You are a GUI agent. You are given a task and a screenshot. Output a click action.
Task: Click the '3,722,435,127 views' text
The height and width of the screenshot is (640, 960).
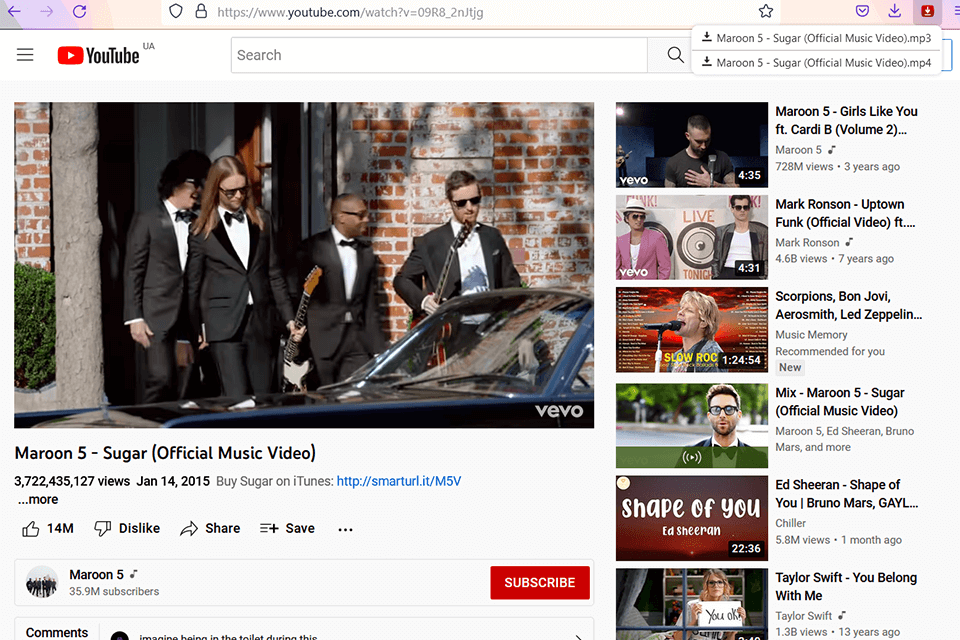pyautogui.click(x=72, y=481)
